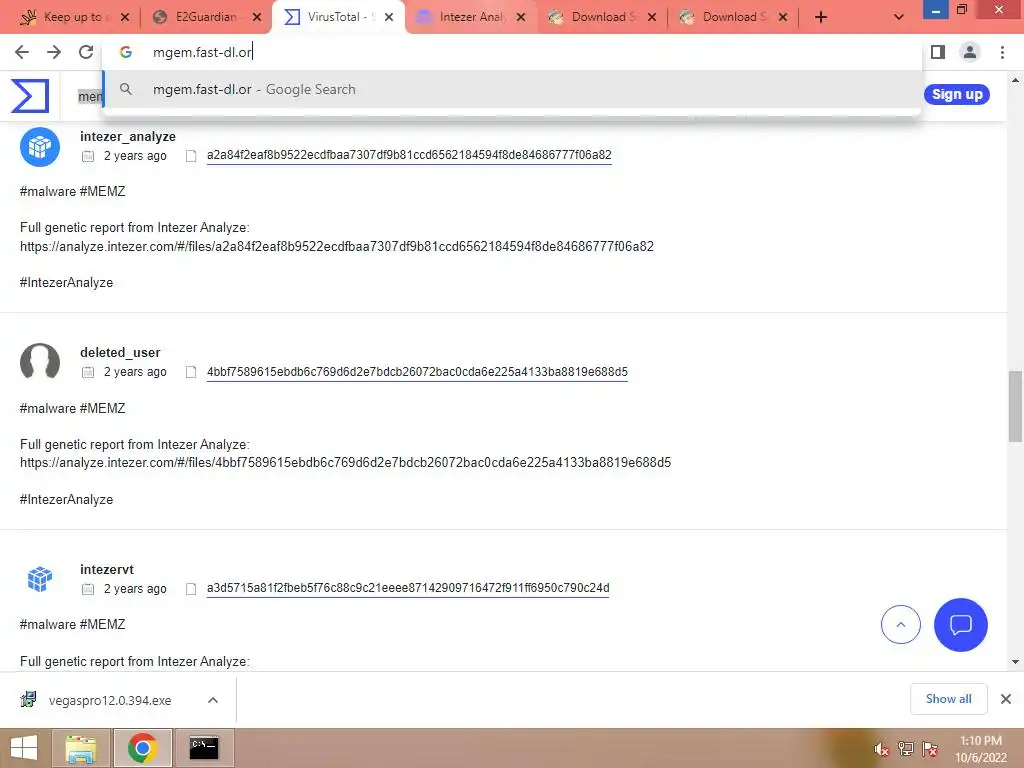This screenshot has height=768, width=1024.
Task: Click the taskbar clock showing 1:10 PM
Action: pyautogui.click(x=981, y=741)
